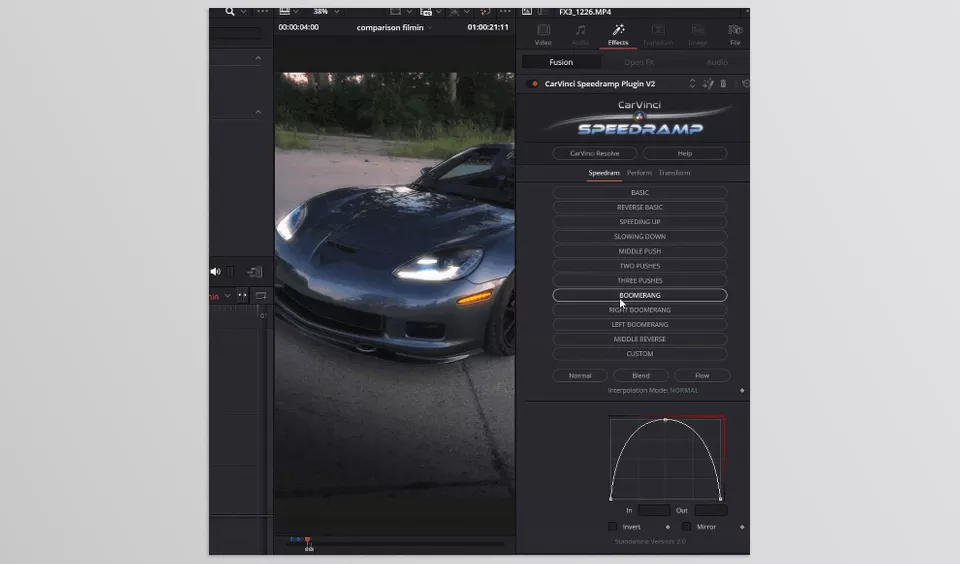This screenshot has width=960, height=564.
Task: Select the Transform plugin tab
Action: pyautogui.click(x=674, y=173)
